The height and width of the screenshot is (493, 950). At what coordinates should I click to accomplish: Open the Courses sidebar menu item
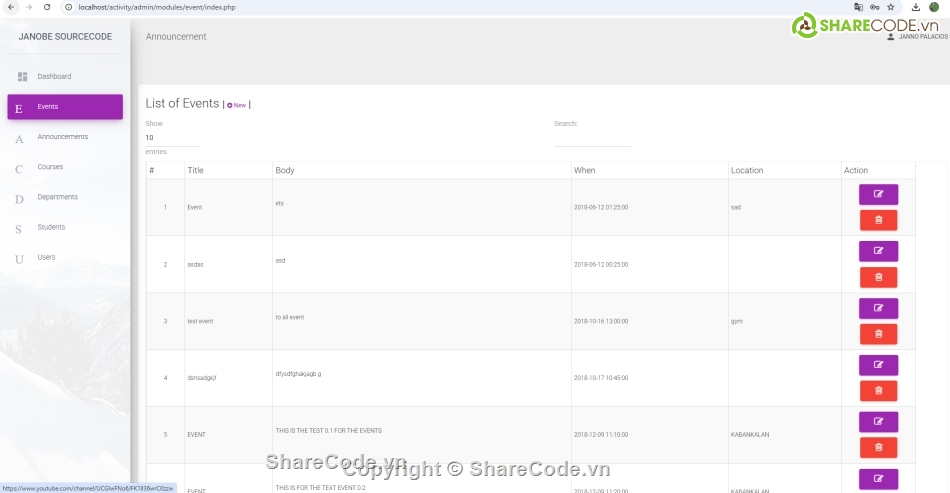pyautogui.click(x=50, y=167)
